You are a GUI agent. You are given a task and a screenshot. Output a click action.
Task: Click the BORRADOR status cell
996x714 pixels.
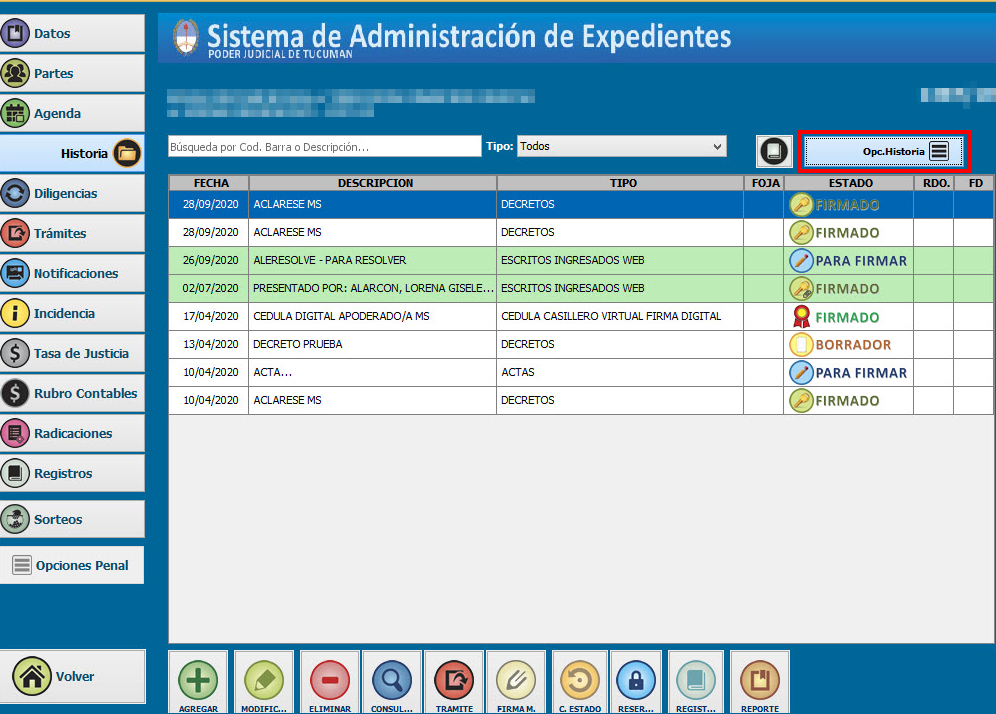pyautogui.click(x=849, y=344)
